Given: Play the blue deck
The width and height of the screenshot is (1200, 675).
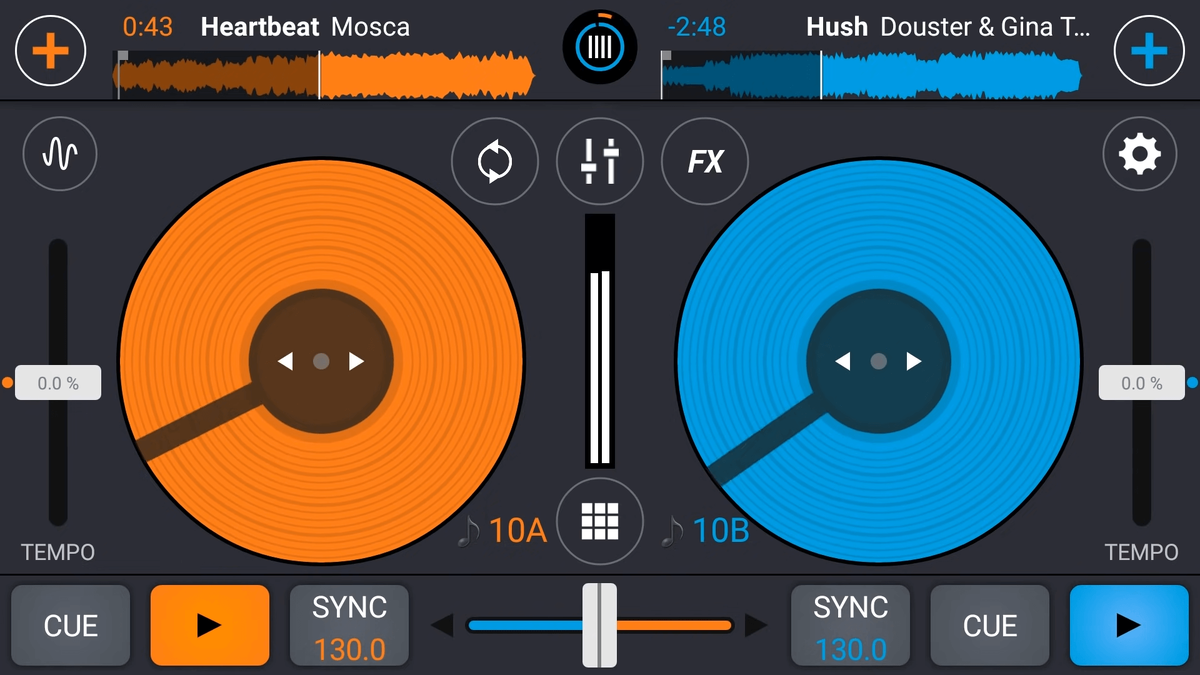Looking at the screenshot, I should pyautogui.click(x=1129, y=625).
